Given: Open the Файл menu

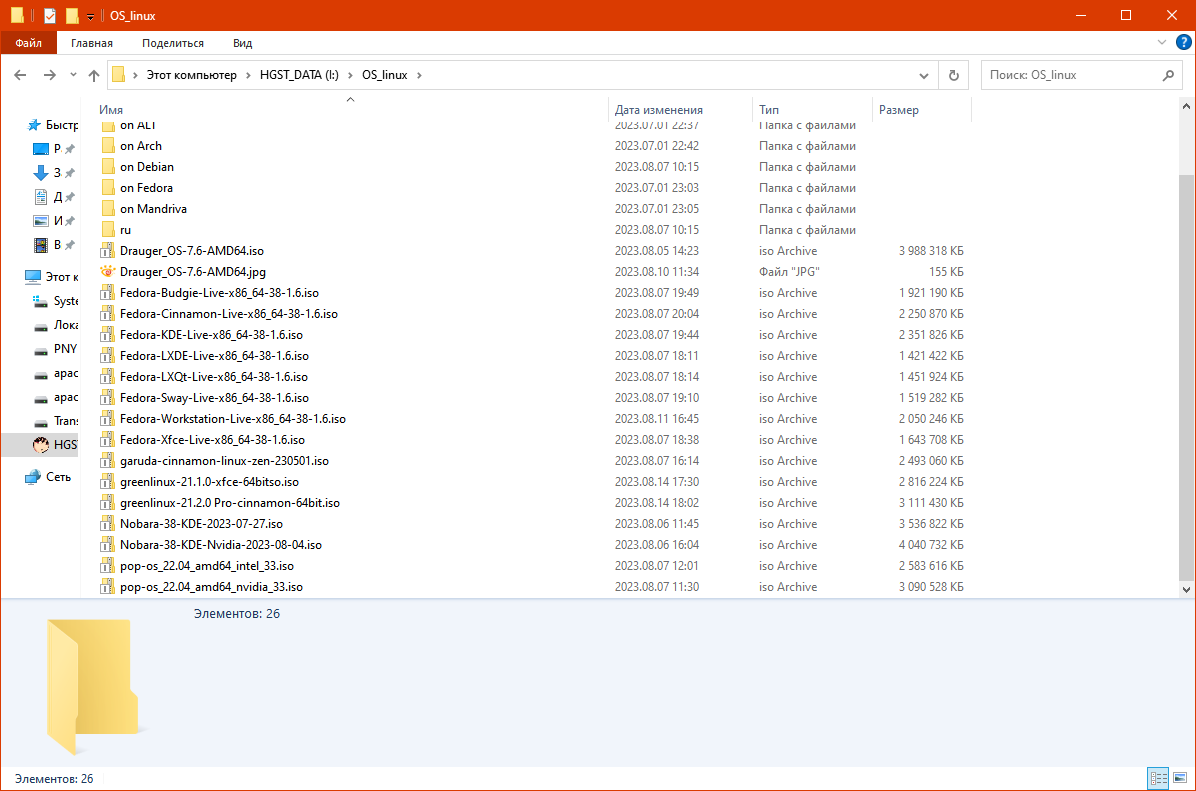Looking at the screenshot, I should [29, 43].
